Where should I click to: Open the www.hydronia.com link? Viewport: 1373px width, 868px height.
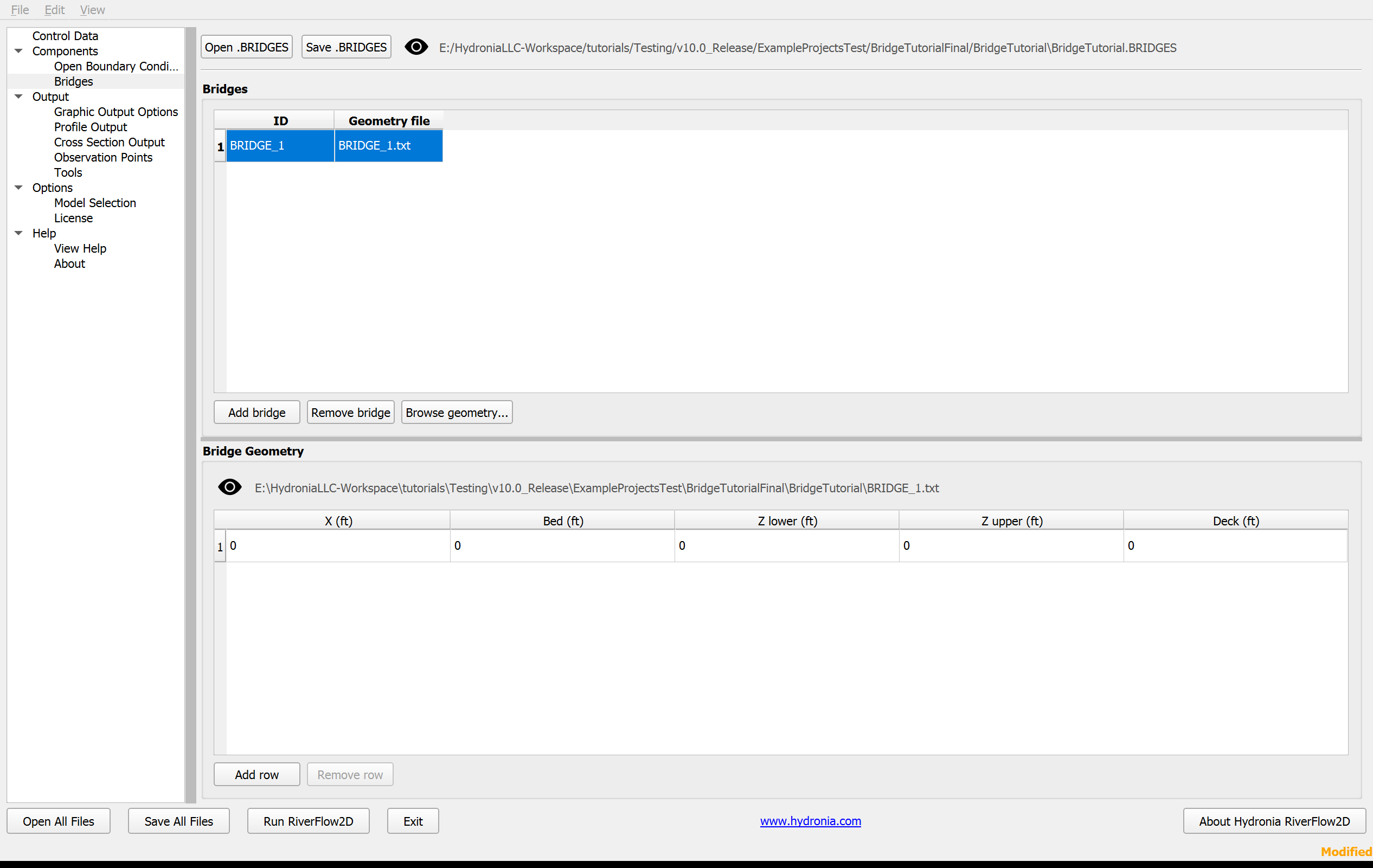point(810,821)
